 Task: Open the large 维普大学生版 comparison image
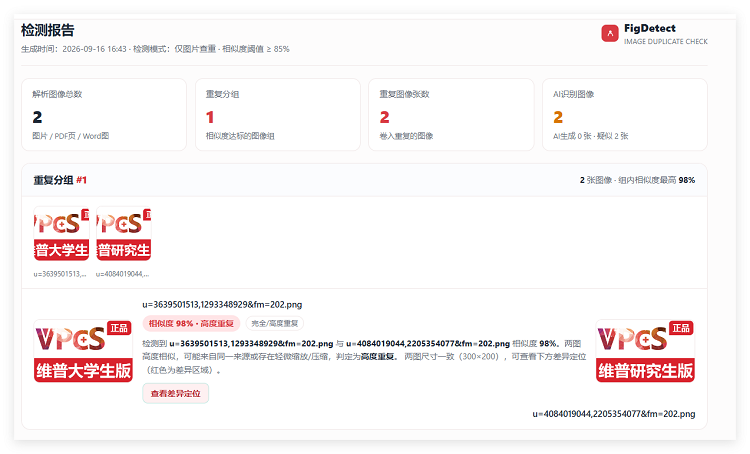coord(83,351)
